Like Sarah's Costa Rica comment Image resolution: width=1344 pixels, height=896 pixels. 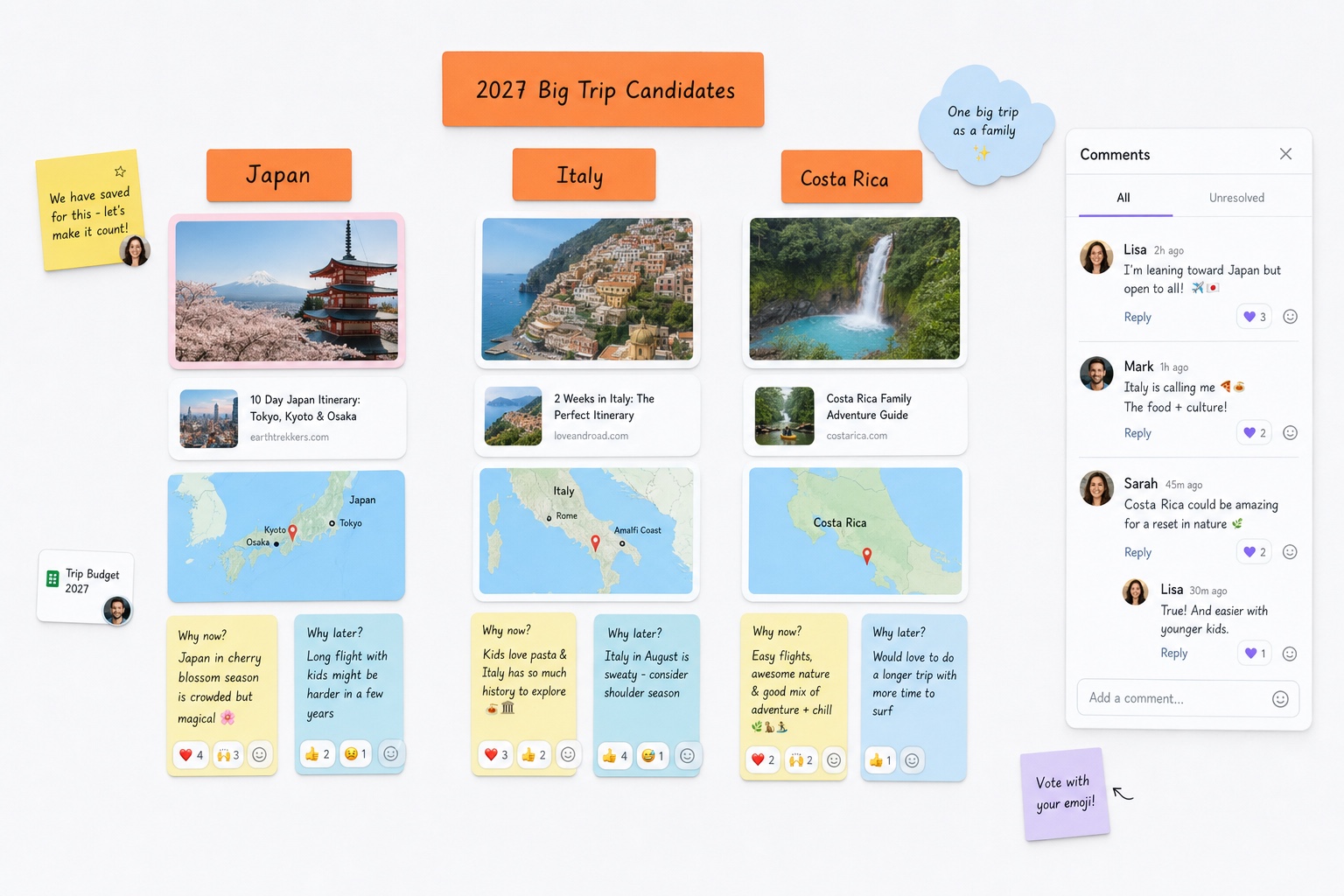1255,552
